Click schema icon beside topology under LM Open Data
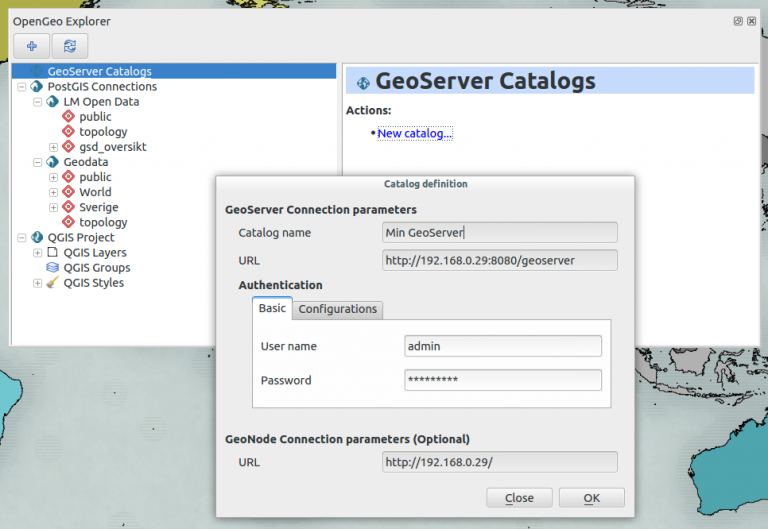 69,132
